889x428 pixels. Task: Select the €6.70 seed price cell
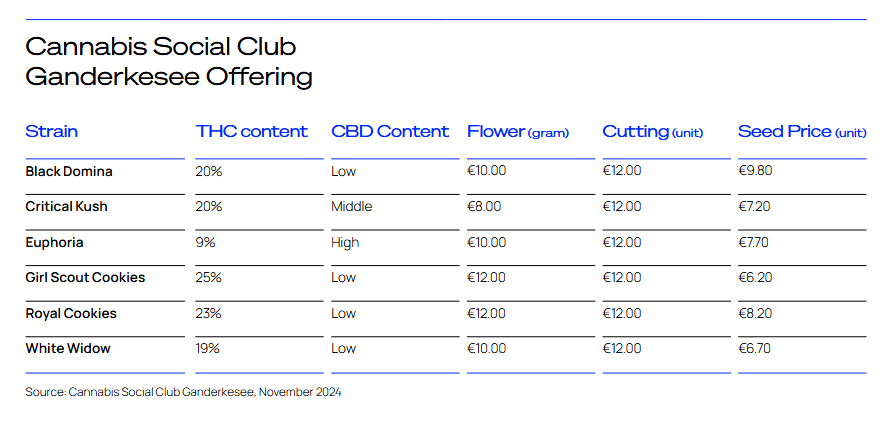pyautogui.click(x=755, y=348)
